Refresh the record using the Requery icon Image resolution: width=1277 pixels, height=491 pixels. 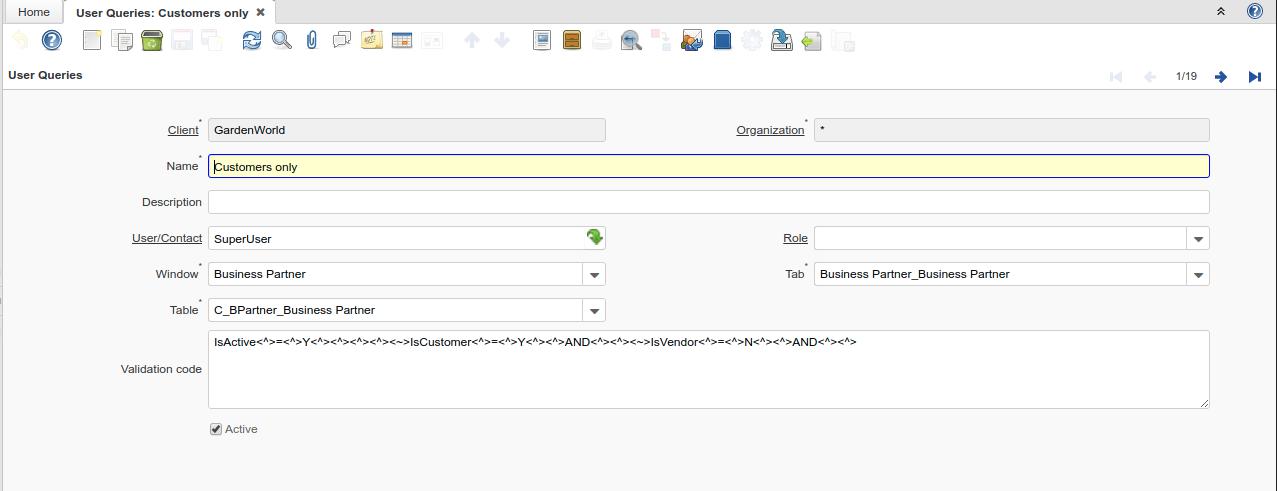251,40
